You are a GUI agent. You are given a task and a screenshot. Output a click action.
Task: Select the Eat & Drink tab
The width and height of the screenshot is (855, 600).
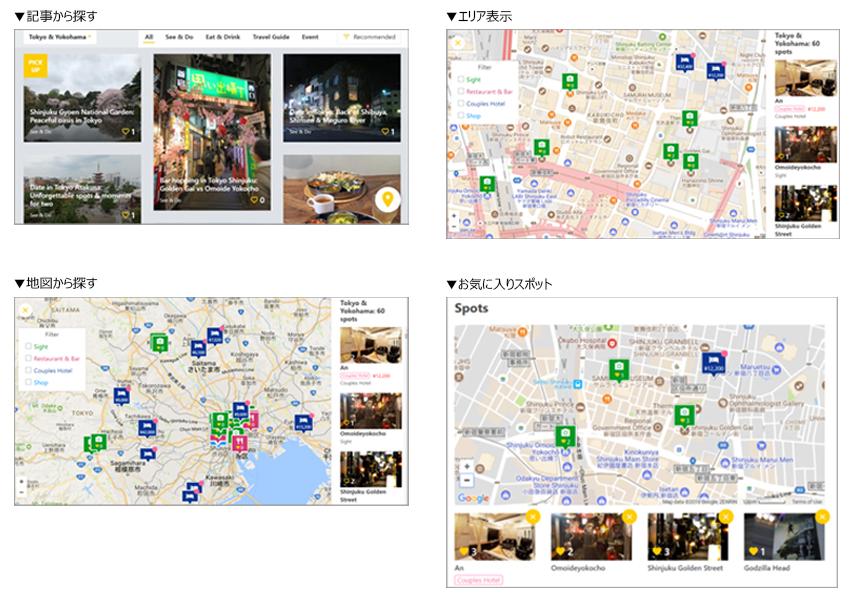224,37
